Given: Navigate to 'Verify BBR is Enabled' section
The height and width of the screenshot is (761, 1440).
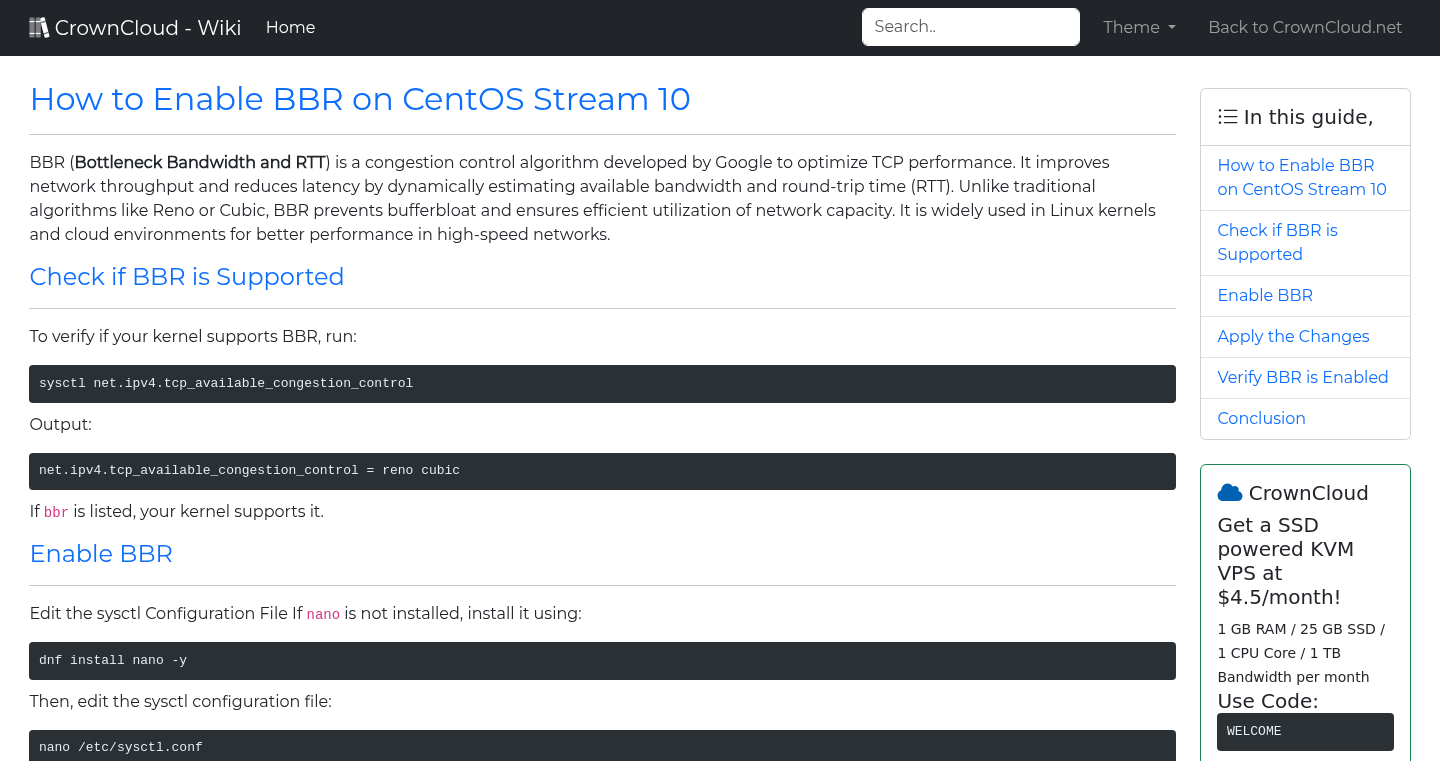Looking at the screenshot, I should pyautogui.click(x=1303, y=377).
